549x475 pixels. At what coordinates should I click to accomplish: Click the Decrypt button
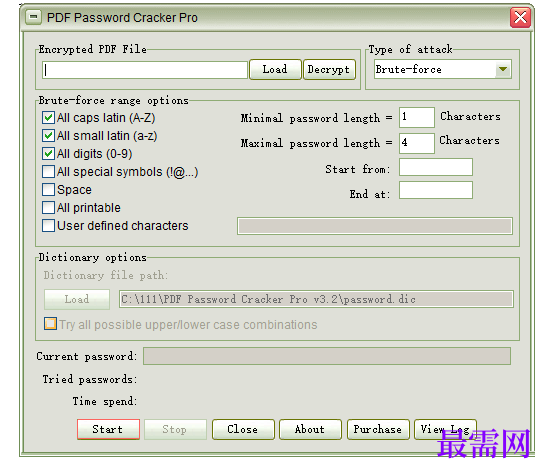click(x=329, y=69)
